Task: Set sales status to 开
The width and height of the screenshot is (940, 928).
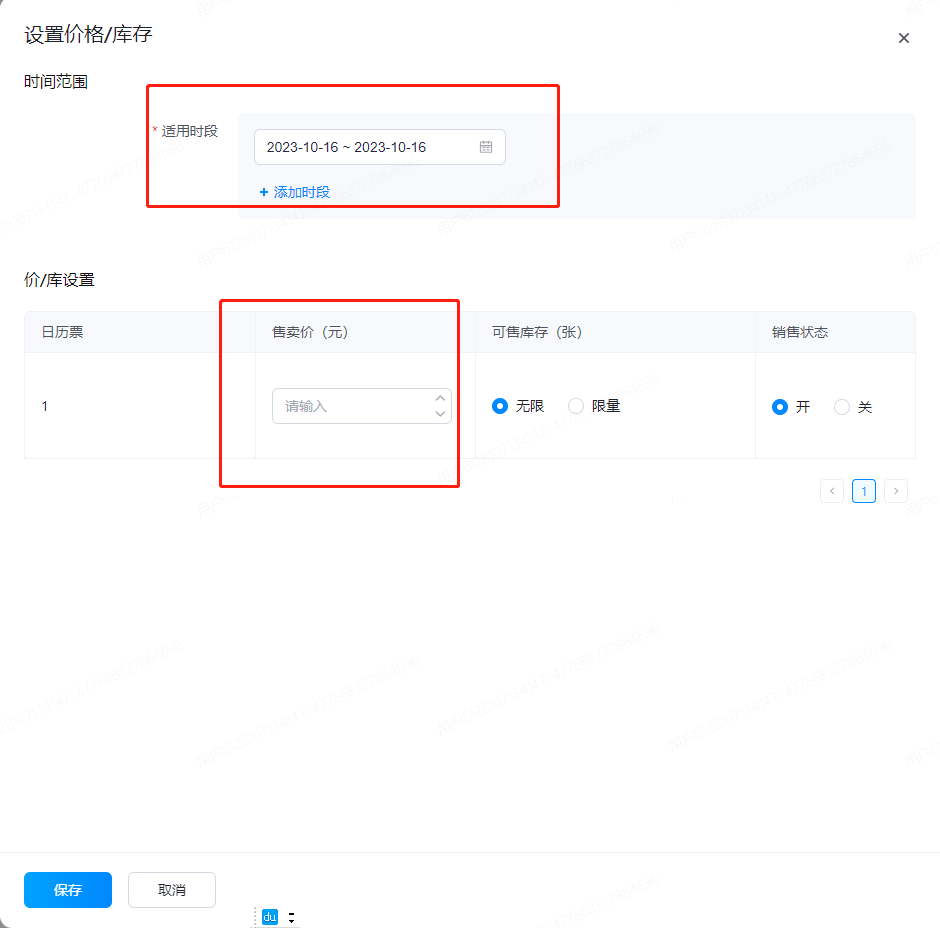Action: click(780, 407)
